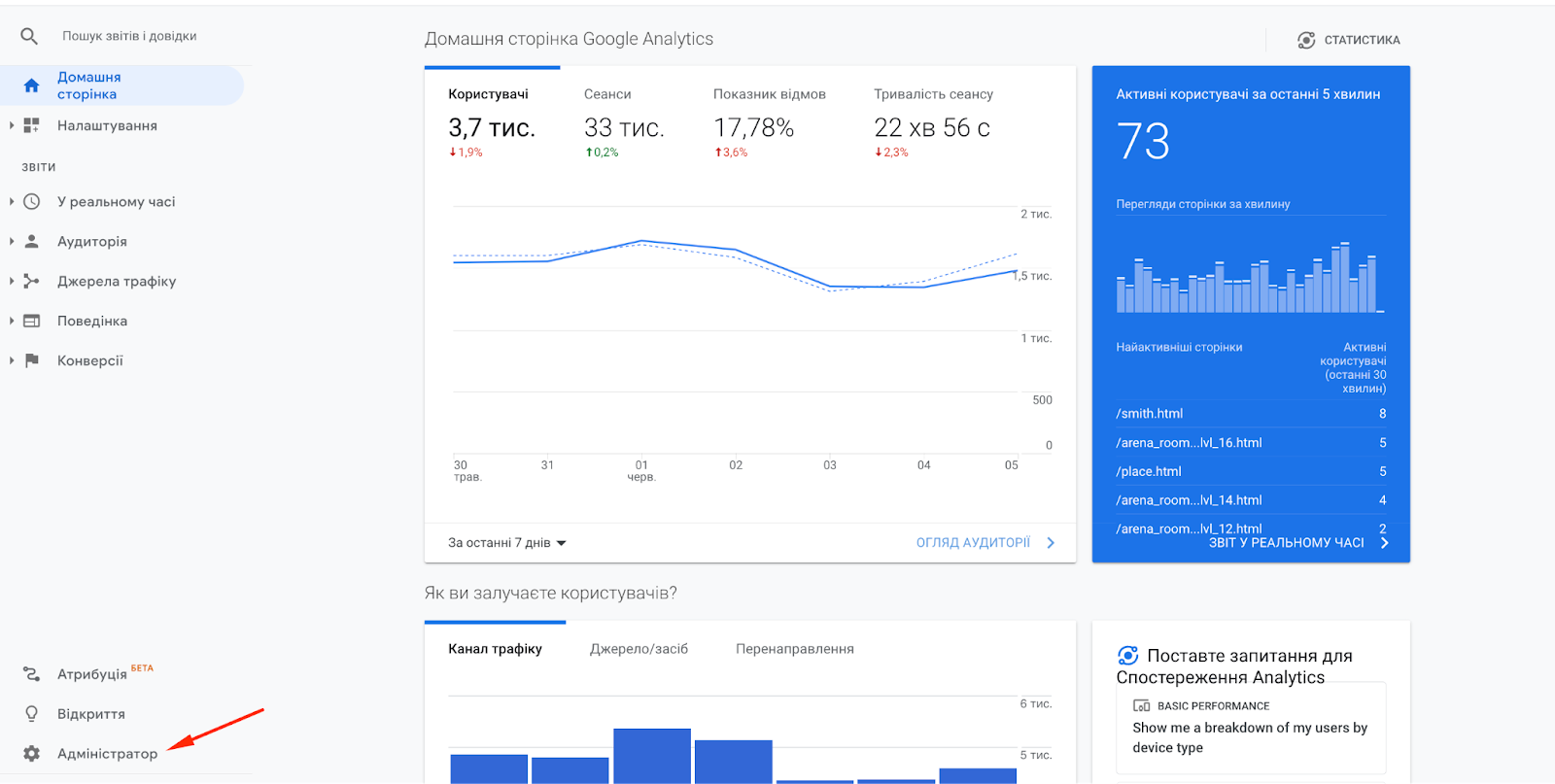Click the /arena_room...lvl_14.html page row
Image resolution: width=1555 pixels, height=784 pixels.
click(1251, 500)
